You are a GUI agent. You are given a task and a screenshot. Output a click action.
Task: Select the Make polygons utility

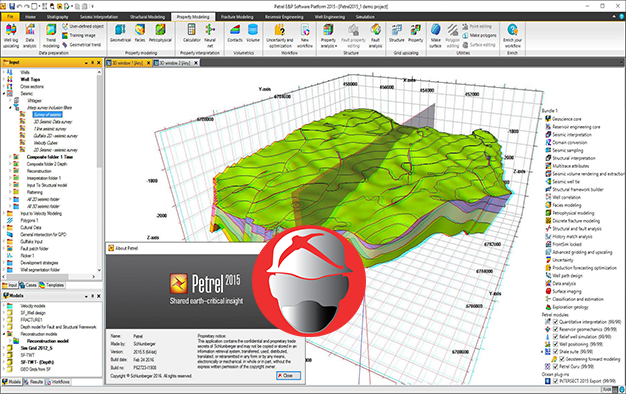tap(479, 36)
